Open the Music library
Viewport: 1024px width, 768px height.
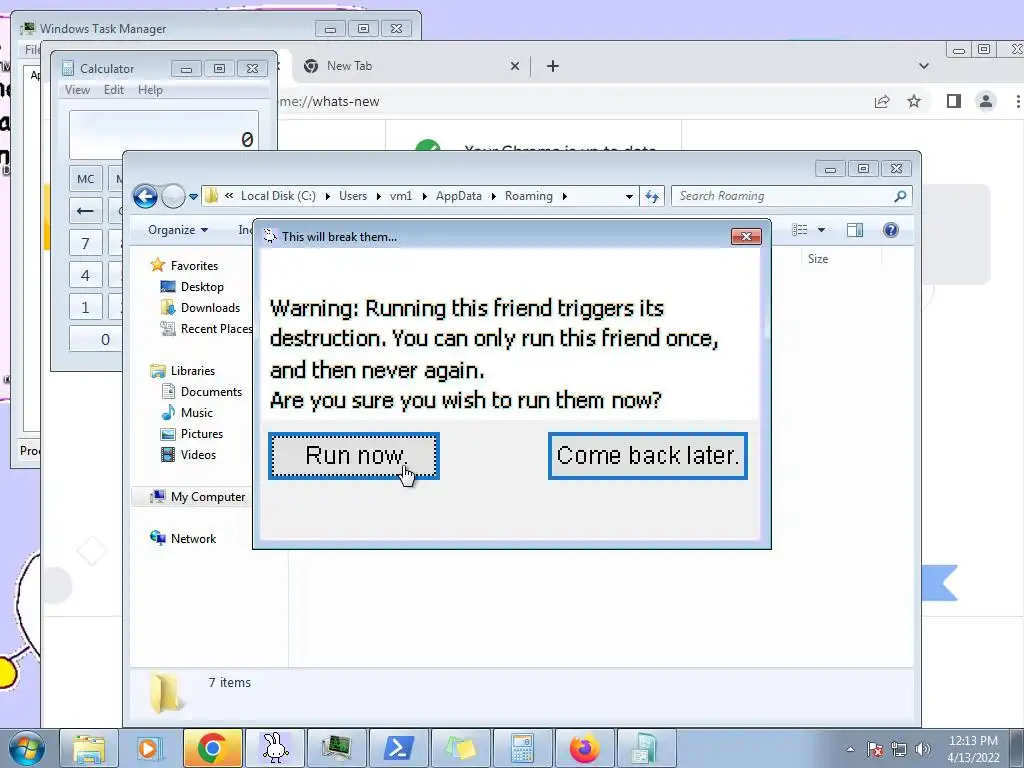pos(197,413)
